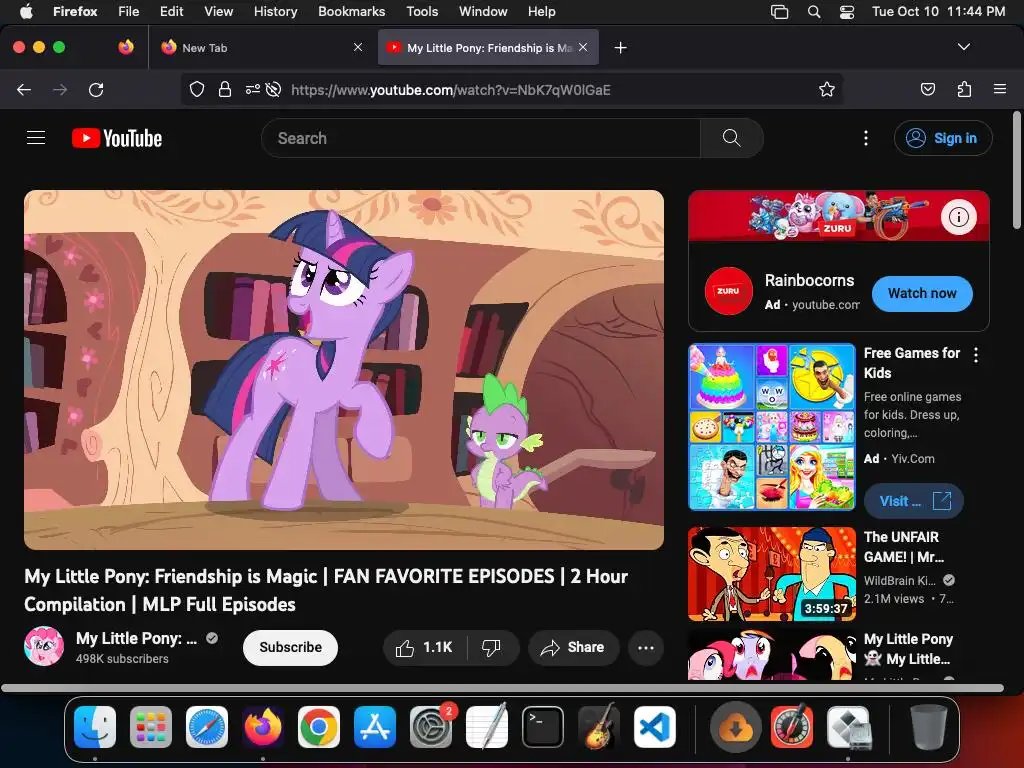This screenshot has height=768, width=1024.
Task: Open the Tools menu
Action: (422, 11)
